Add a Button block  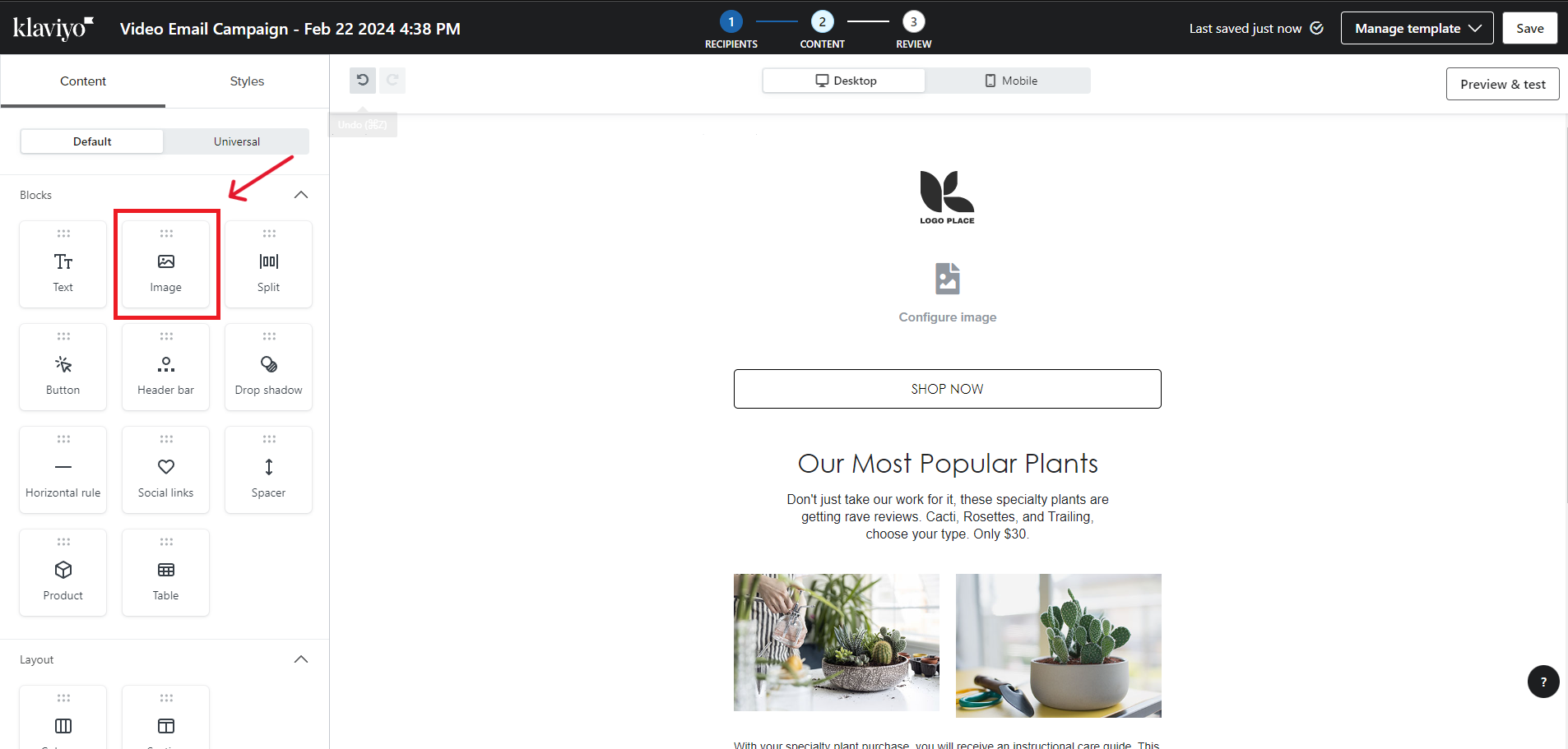point(63,367)
